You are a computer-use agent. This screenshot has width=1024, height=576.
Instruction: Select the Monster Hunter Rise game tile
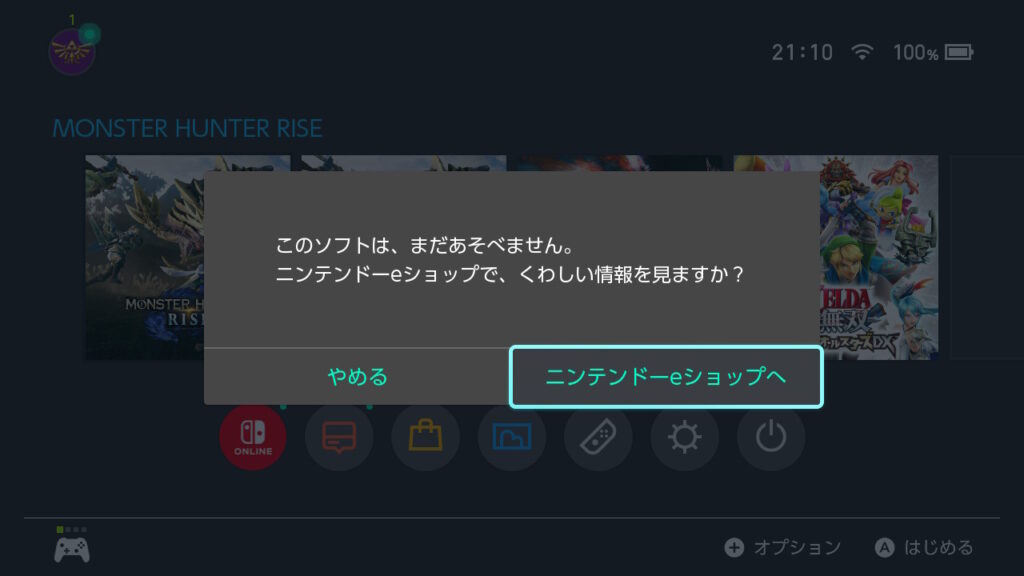tap(144, 257)
